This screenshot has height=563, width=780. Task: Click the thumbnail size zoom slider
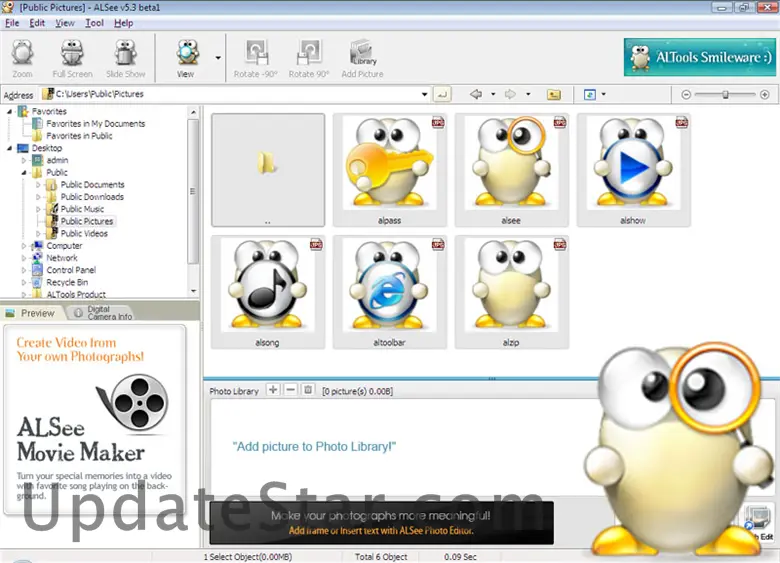(x=725, y=94)
